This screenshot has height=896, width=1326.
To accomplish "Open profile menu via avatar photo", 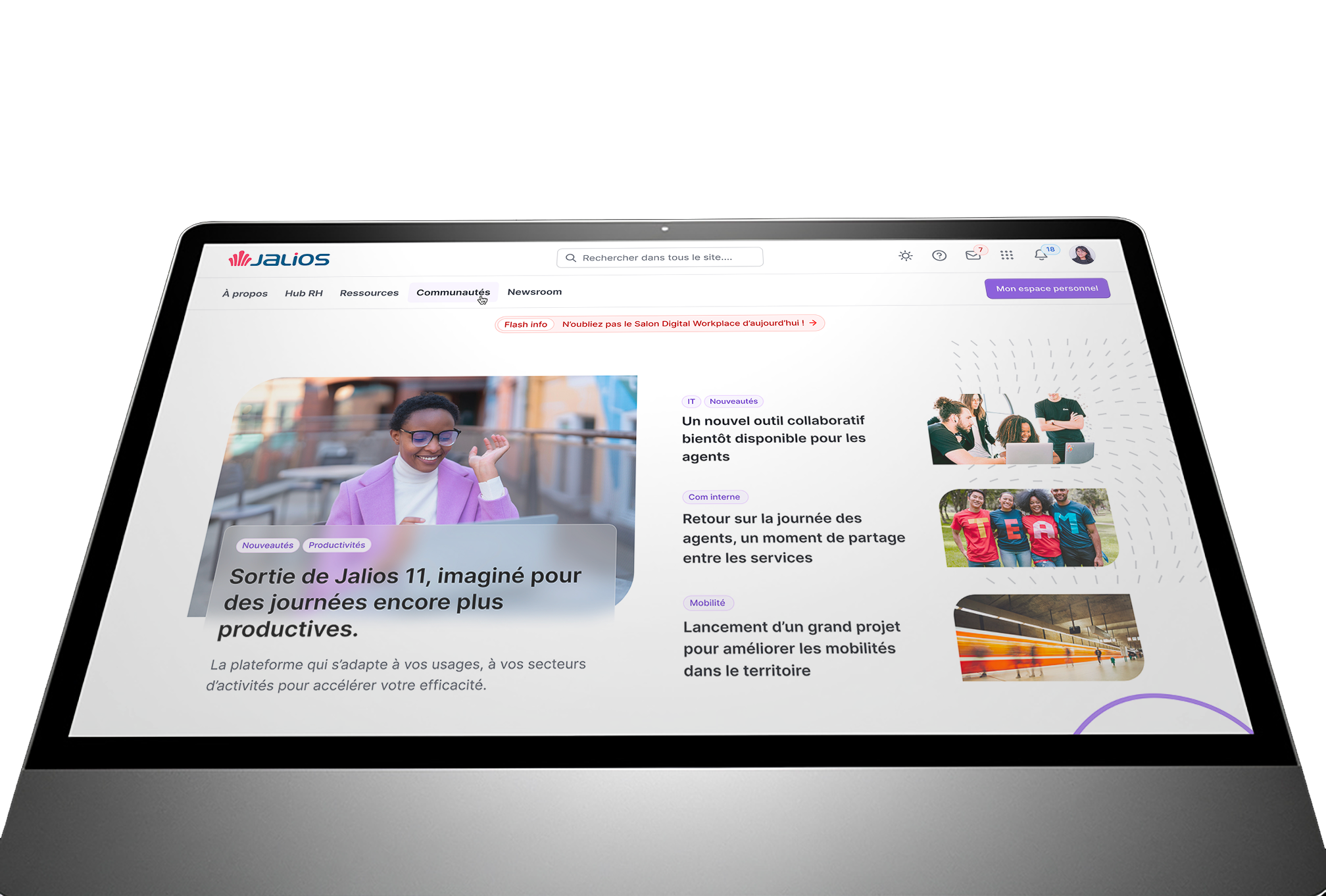I will 1083,255.
